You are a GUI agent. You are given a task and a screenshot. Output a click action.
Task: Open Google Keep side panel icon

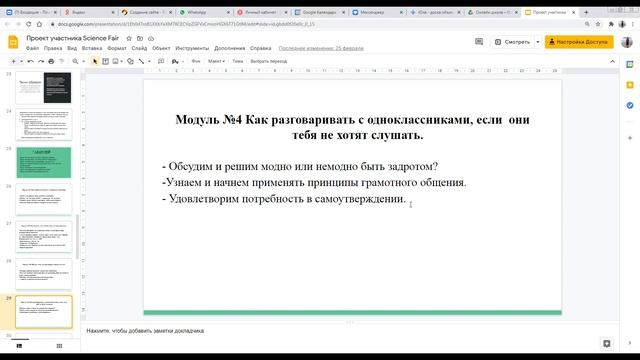tap(630, 85)
